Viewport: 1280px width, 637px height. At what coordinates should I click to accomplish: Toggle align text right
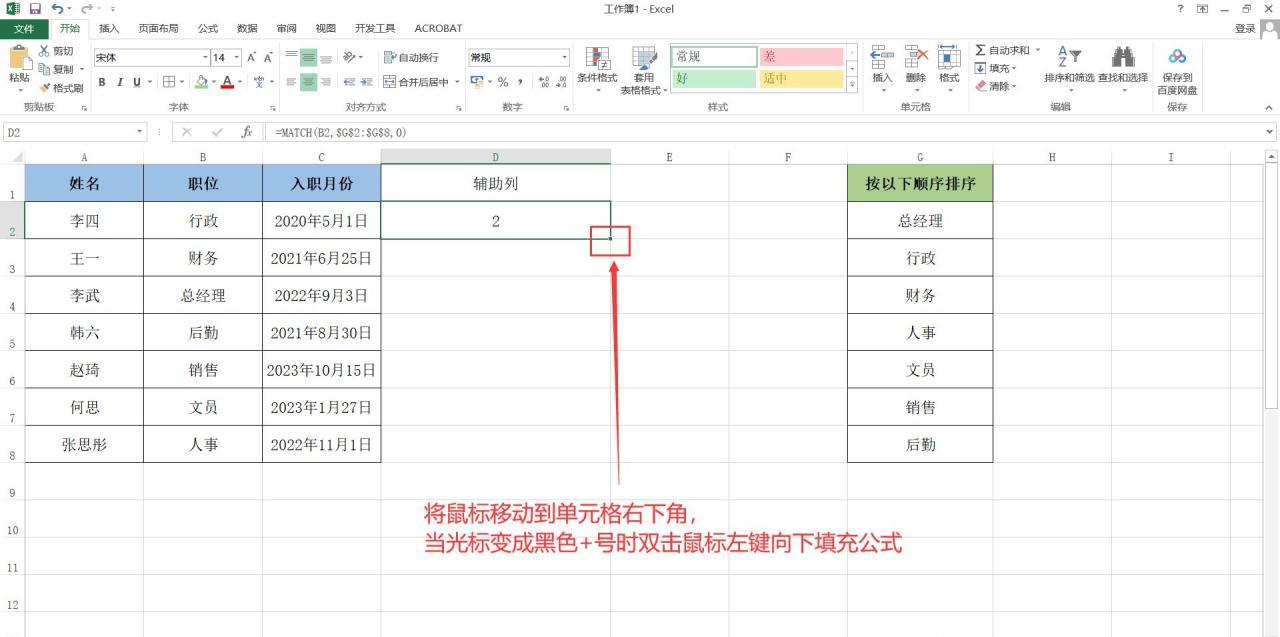tap(327, 82)
